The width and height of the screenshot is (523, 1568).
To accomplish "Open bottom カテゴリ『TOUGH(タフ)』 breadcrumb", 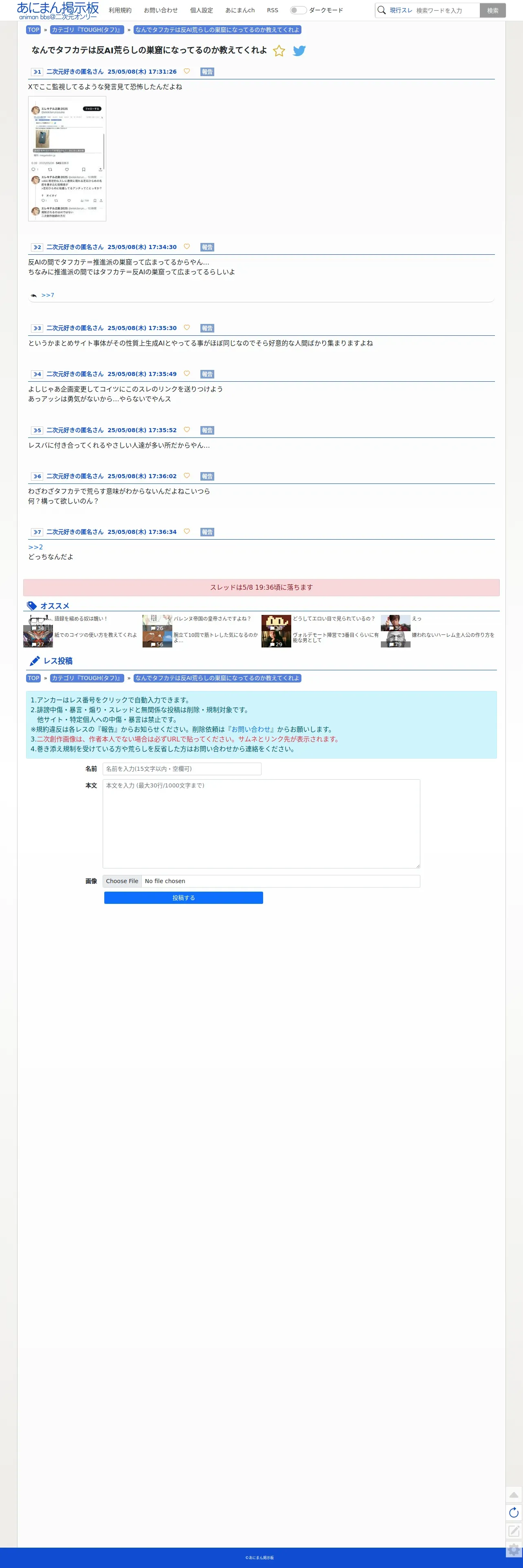I will (x=87, y=678).
